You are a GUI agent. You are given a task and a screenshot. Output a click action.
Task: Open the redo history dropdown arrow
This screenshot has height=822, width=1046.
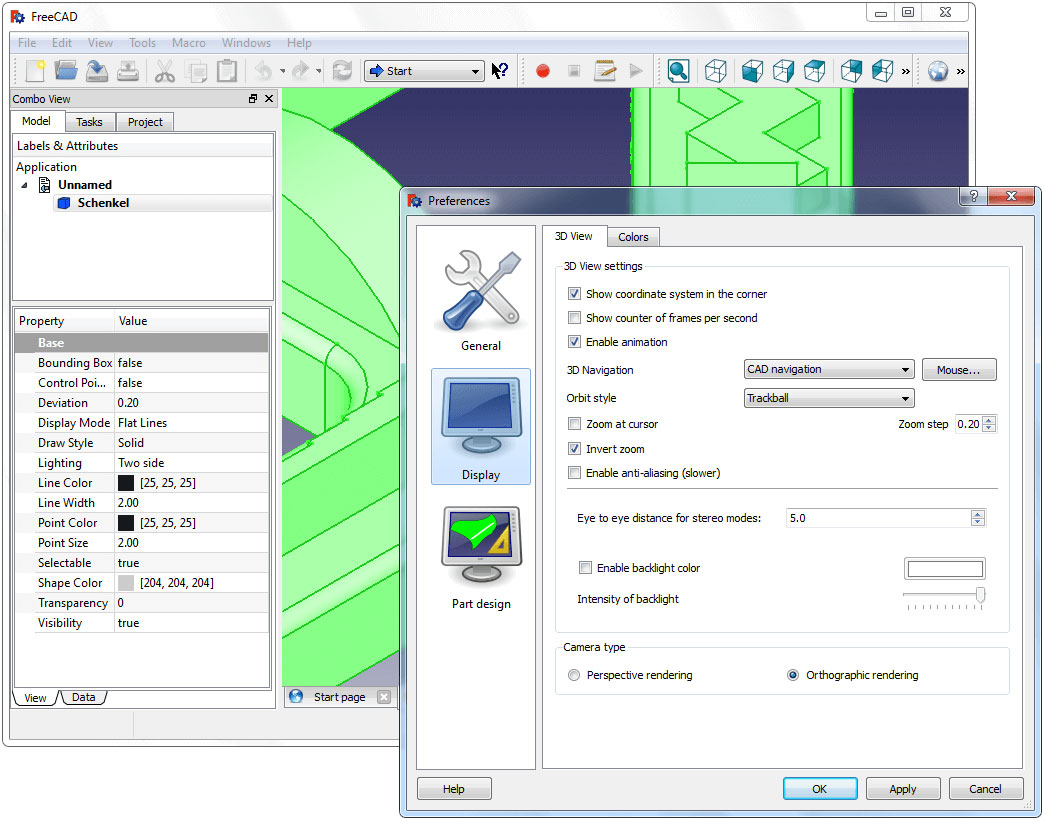click(319, 71)
